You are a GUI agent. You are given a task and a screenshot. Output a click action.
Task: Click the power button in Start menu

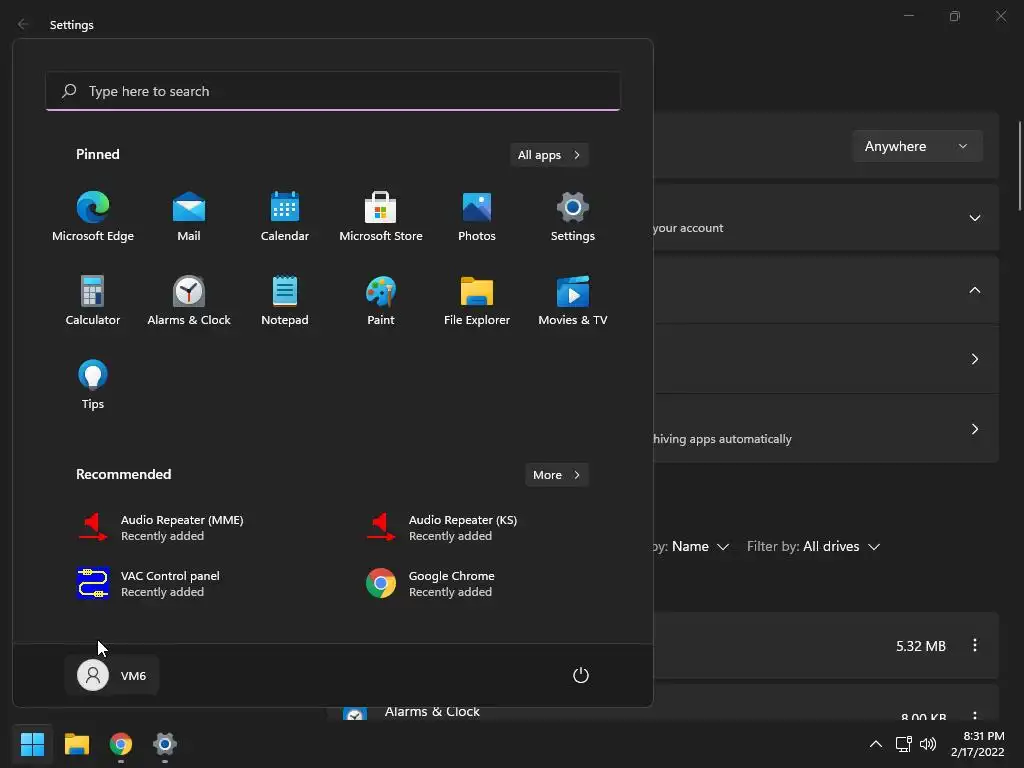[581, 675]
